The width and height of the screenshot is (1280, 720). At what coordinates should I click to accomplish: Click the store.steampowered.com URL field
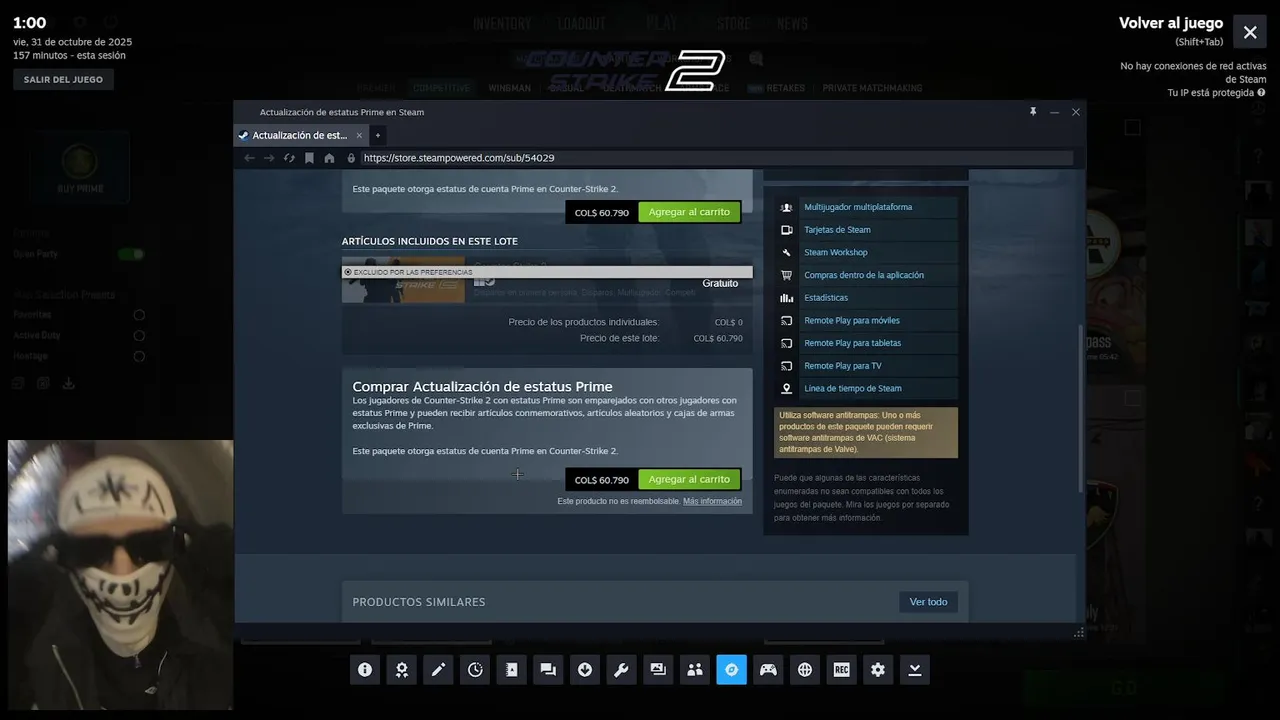click(716, 158)
